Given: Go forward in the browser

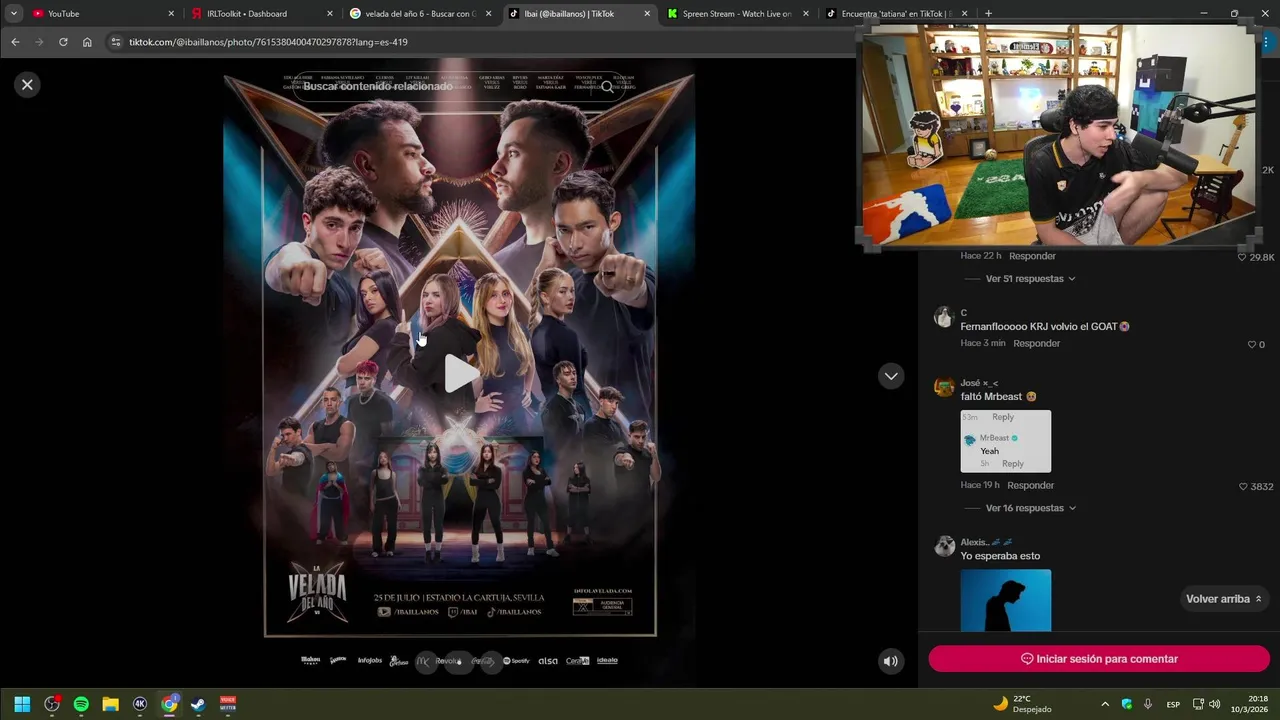Looking at the screenshot, I should 39,42.
